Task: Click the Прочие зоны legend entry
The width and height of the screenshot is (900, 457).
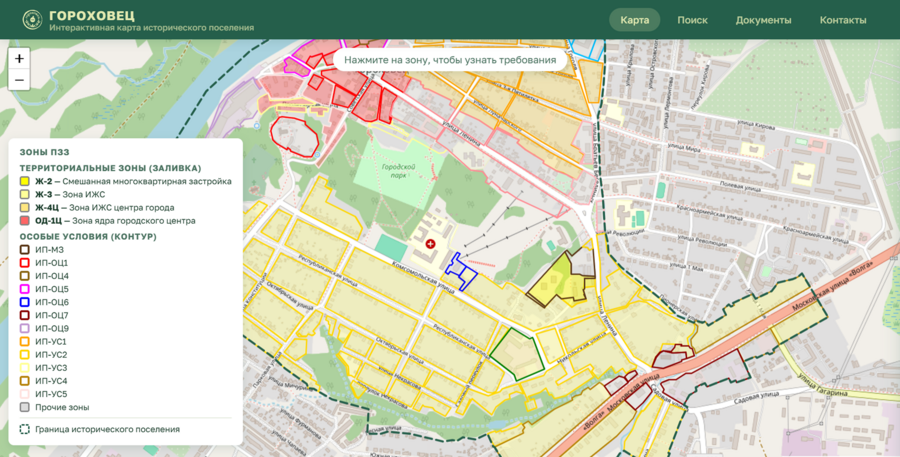Action: point(55,408)
